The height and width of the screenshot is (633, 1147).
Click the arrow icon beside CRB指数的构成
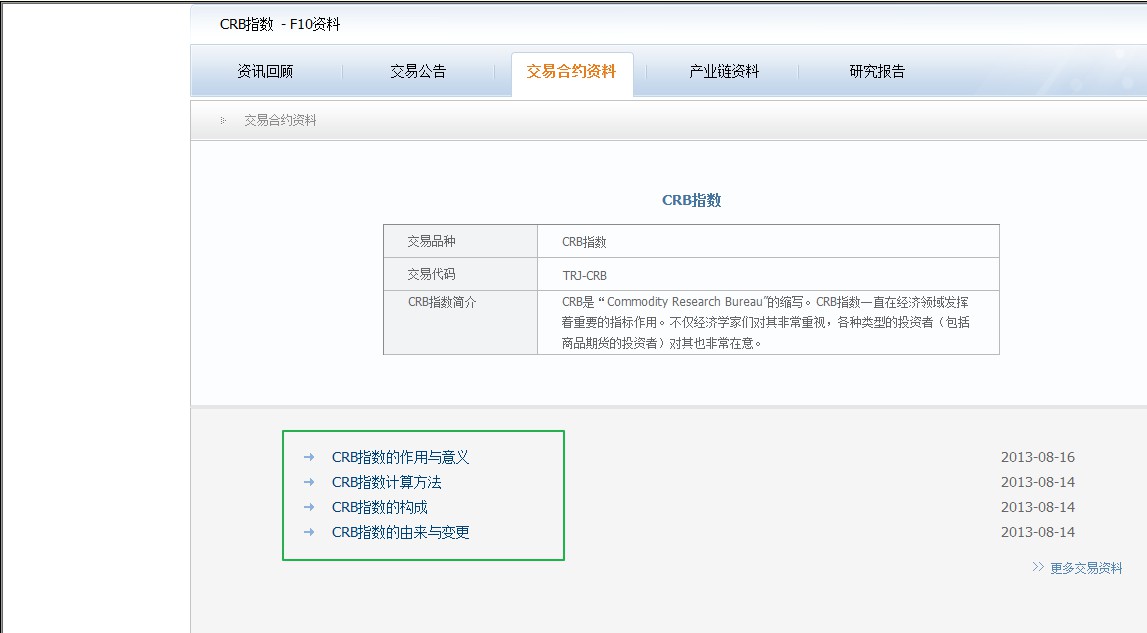point(309,507)
